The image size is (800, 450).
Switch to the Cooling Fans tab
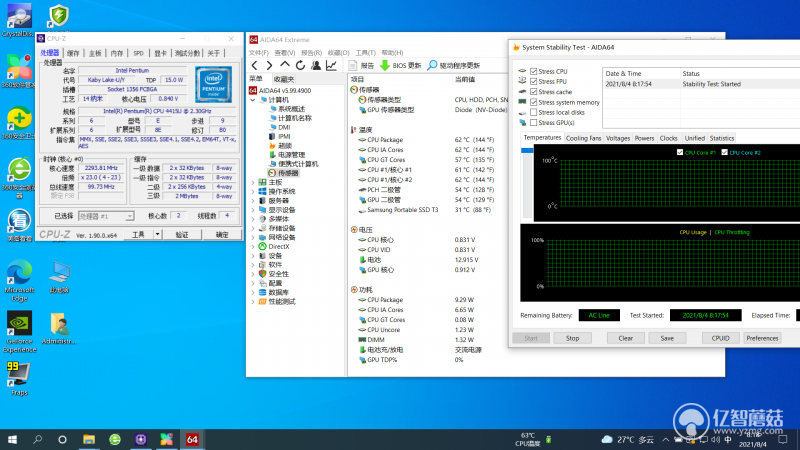pyautogui.click(x=584, y=138)
